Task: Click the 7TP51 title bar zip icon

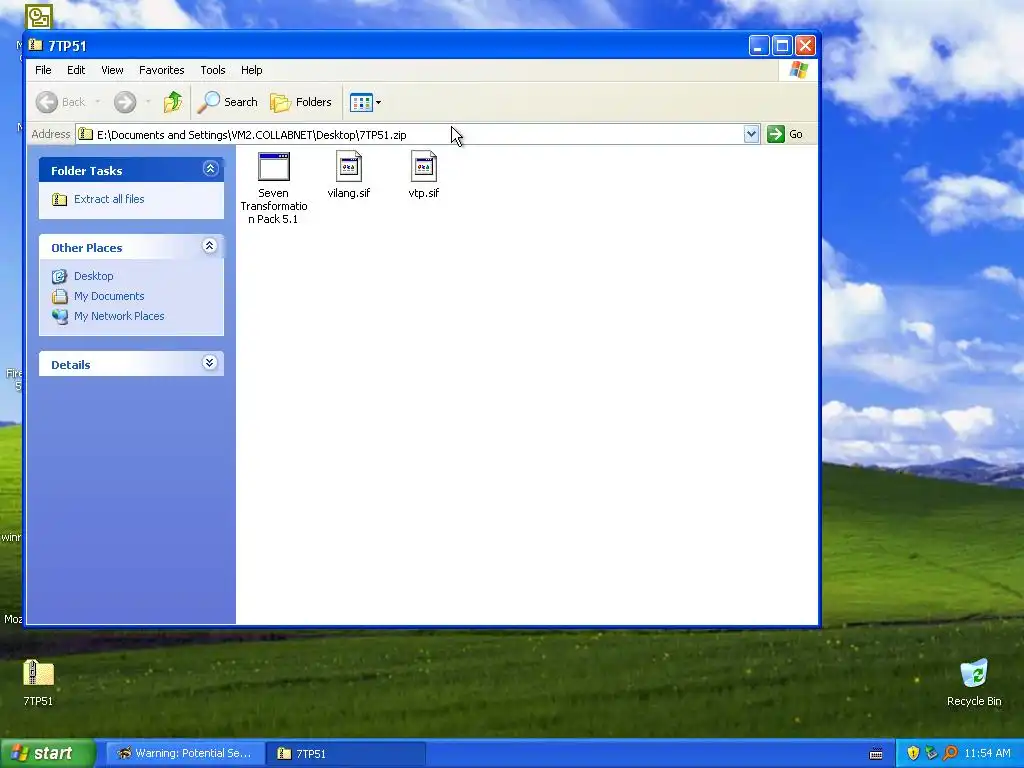Action: pos(36,45)
